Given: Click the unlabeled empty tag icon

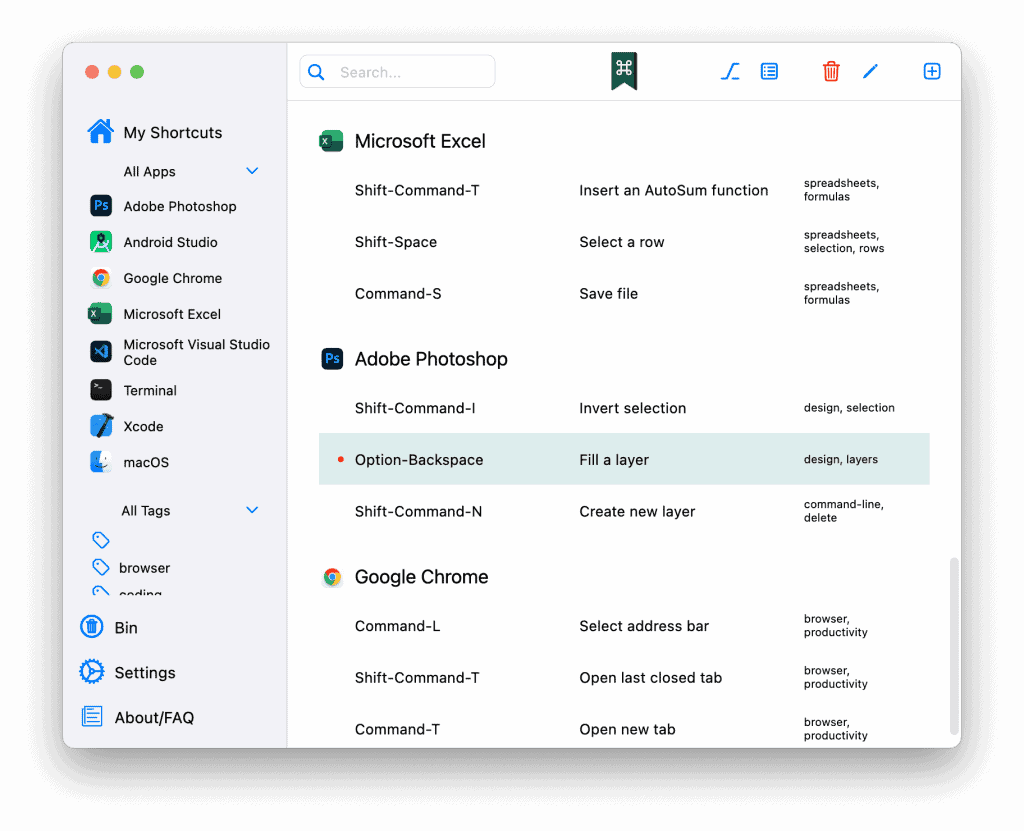Looking at the screenshot, I should pyautogui.click(x=101, y=540).
